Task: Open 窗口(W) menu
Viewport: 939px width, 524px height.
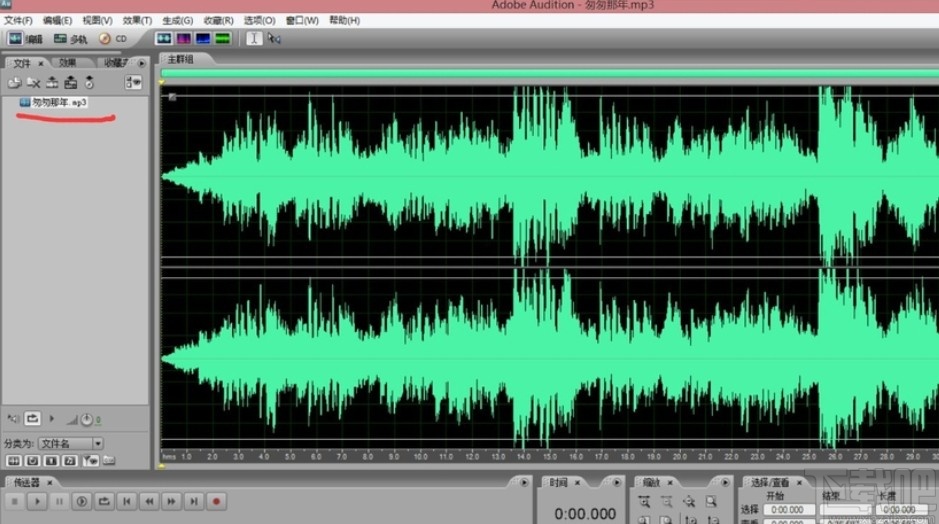Action: tap(302, 20)
